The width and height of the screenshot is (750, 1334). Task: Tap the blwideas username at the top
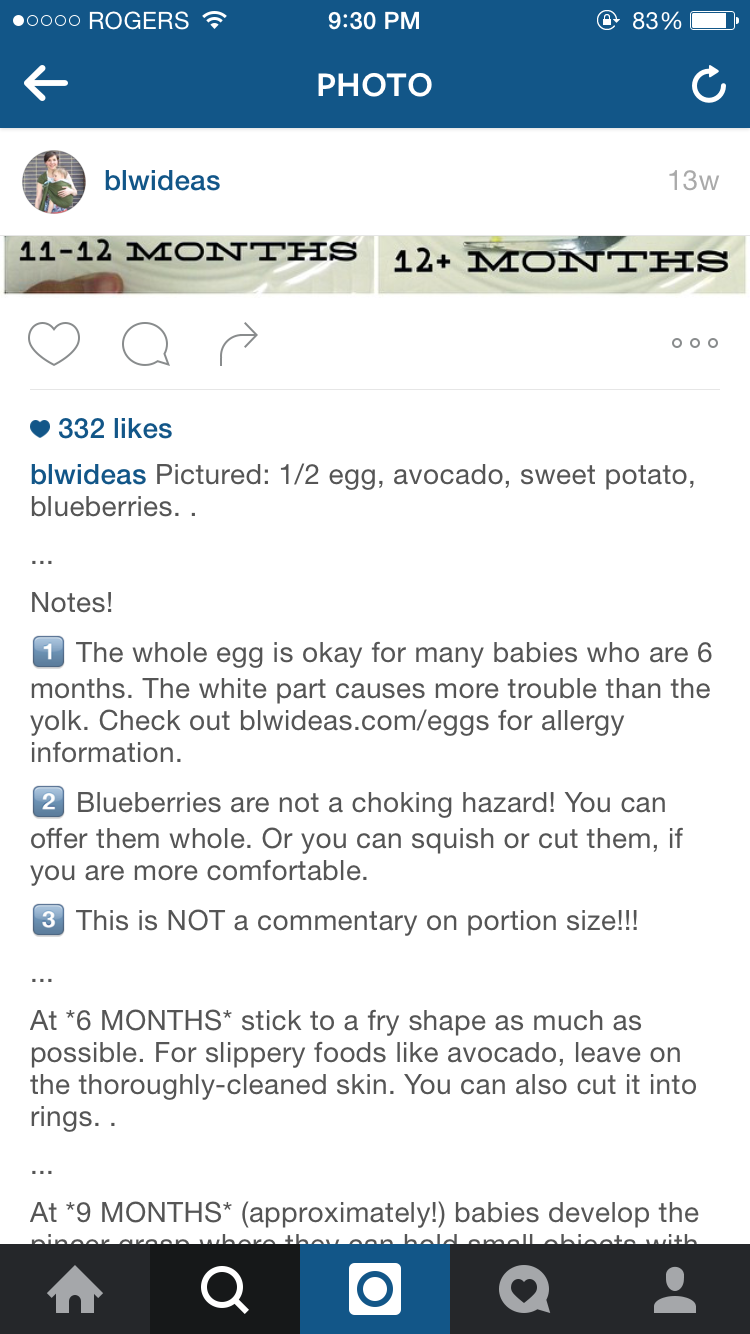tap(162, 181)
